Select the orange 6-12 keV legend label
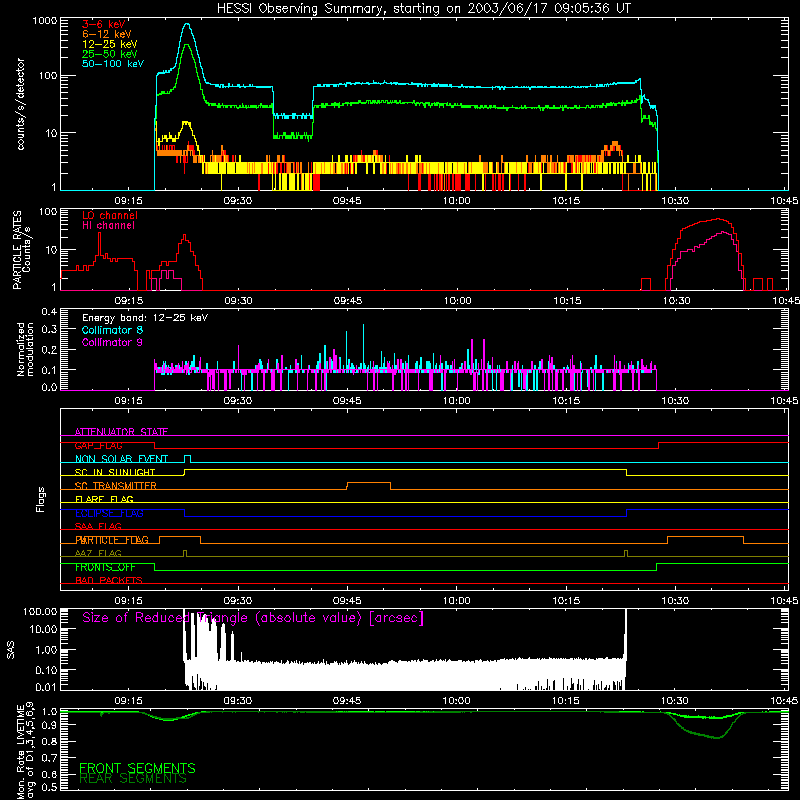Image resolution: width=800 pixels, height=800 pixels. click(x=107, y=34)
